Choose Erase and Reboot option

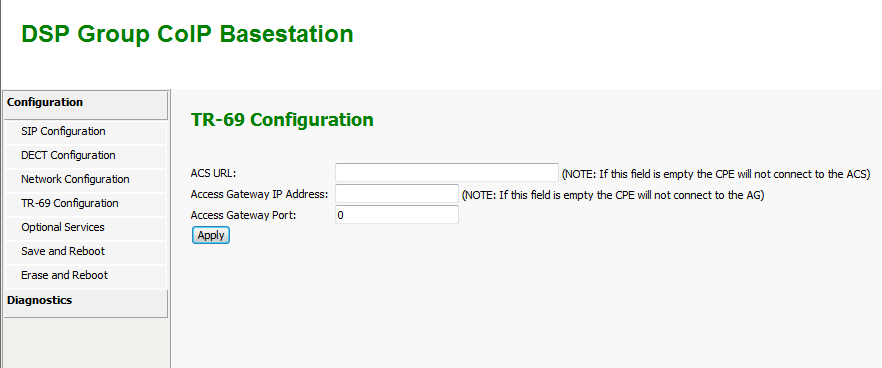coord(86,276)
